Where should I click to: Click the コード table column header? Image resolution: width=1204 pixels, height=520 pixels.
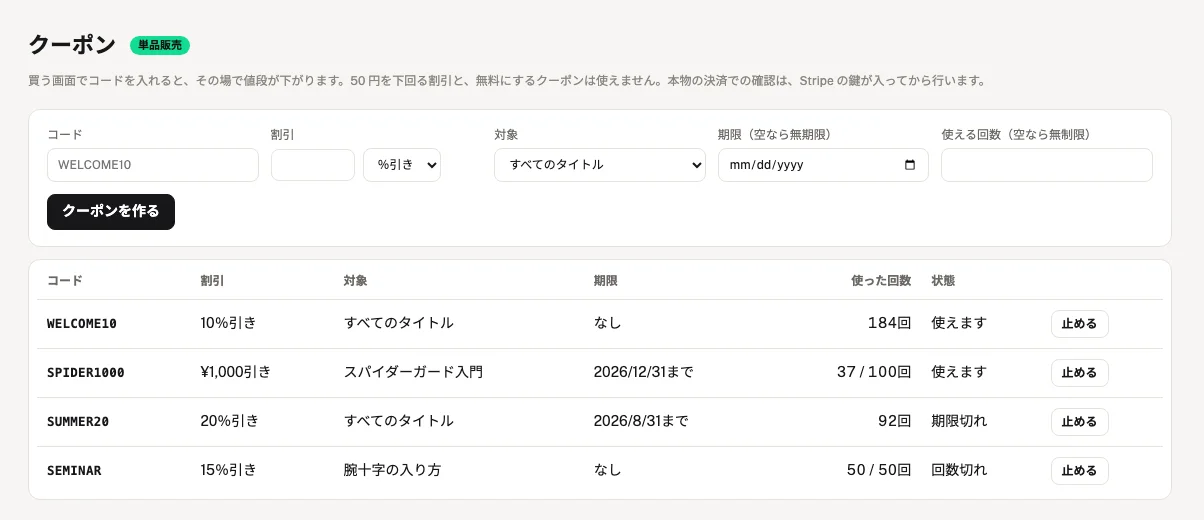[65, 281]
